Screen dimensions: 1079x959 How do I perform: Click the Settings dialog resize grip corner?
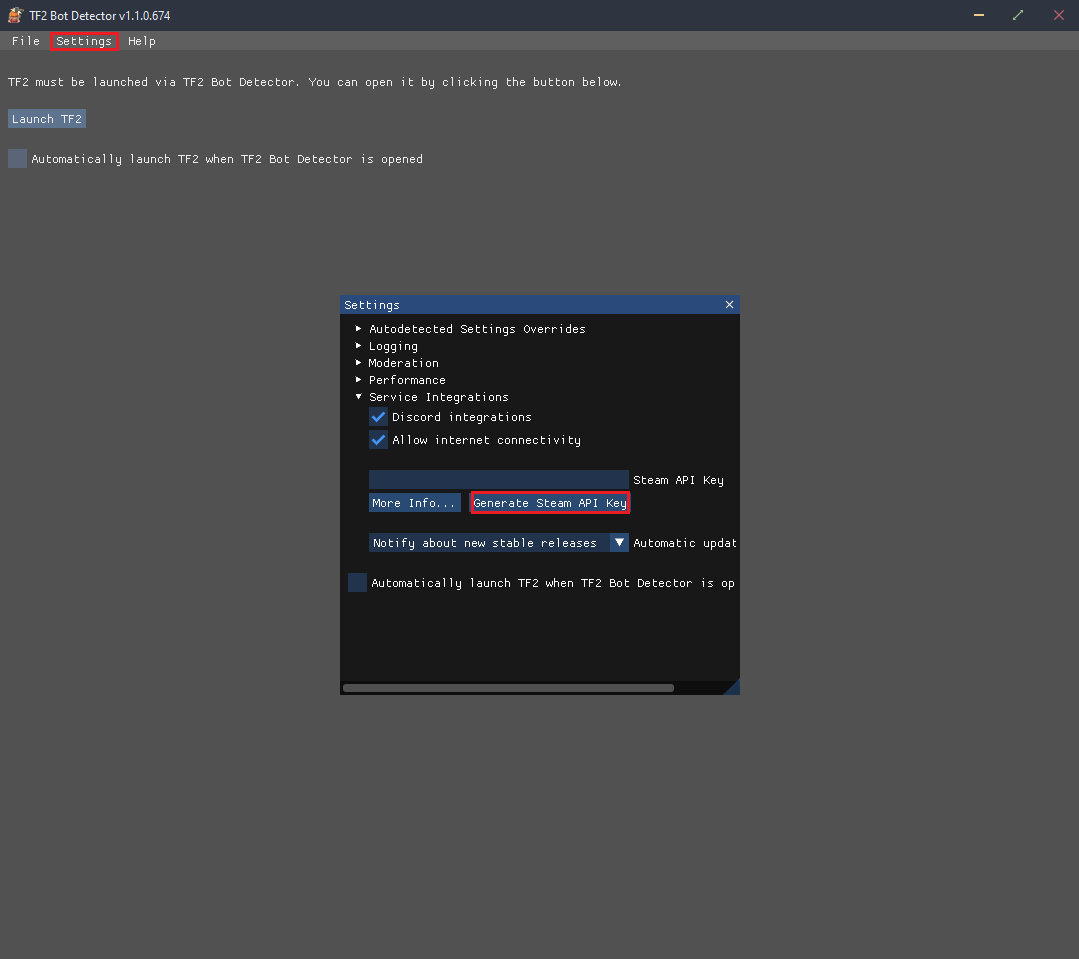[x=734, y=689]
